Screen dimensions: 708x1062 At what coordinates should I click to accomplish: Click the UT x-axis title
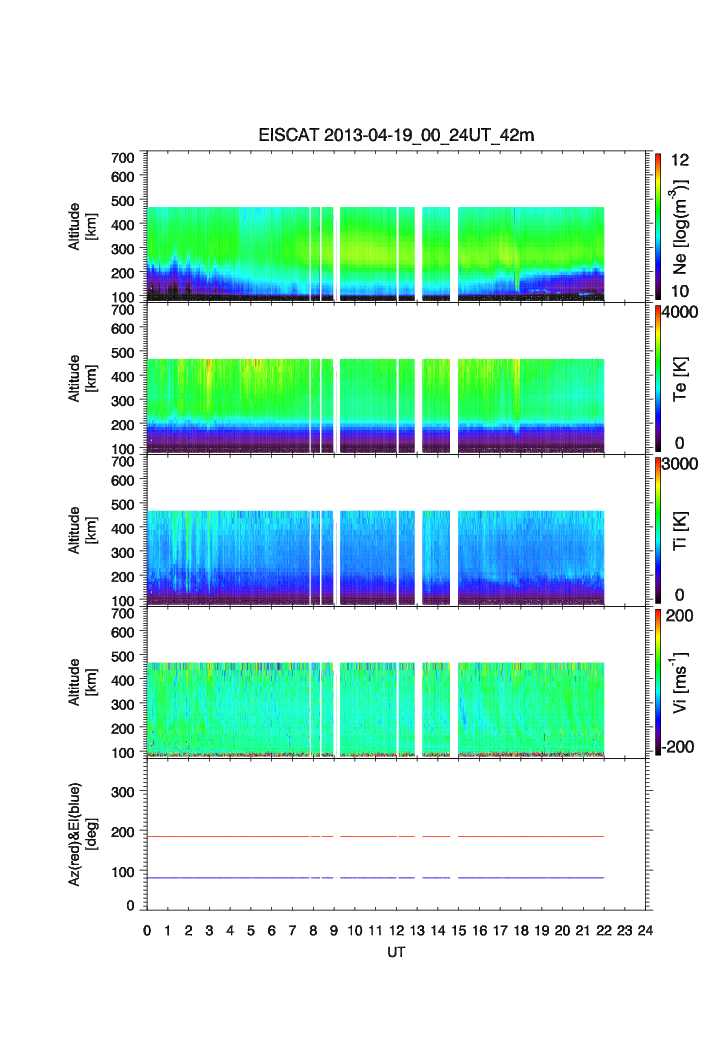(396, 952)
